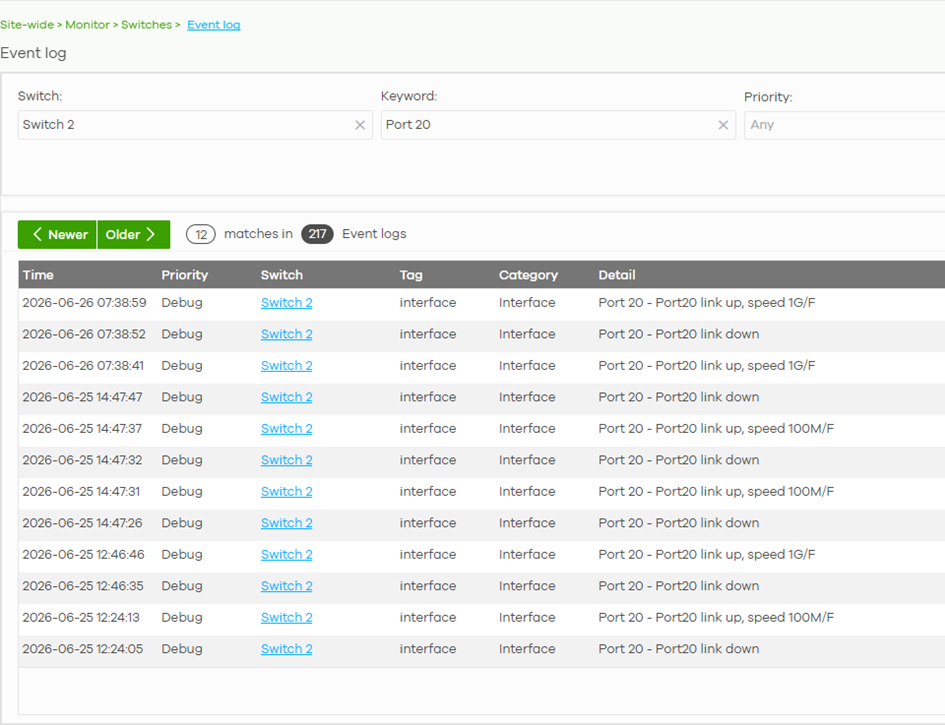The height and width of the screenshot is (725, 945).
Task: Go to Newer event logs page
Action: pyautogui.click(x=57, y=234)
